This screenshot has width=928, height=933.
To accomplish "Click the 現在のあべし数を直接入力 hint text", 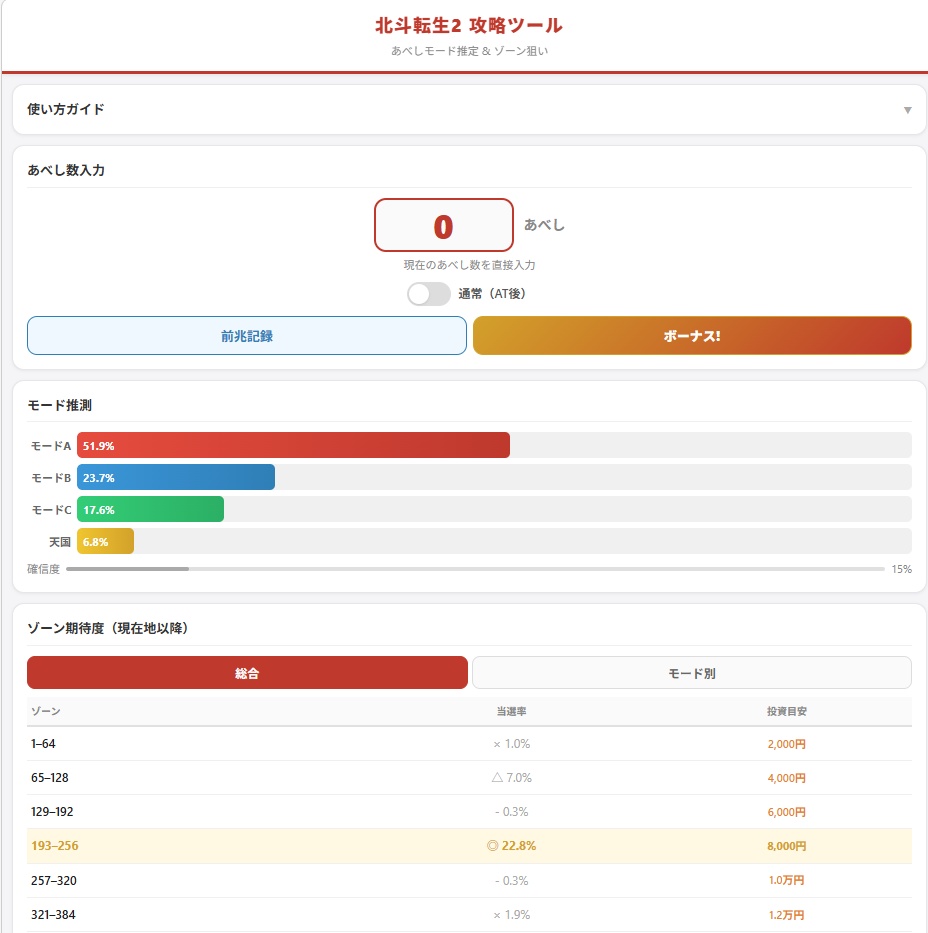I will coord(469,265).
